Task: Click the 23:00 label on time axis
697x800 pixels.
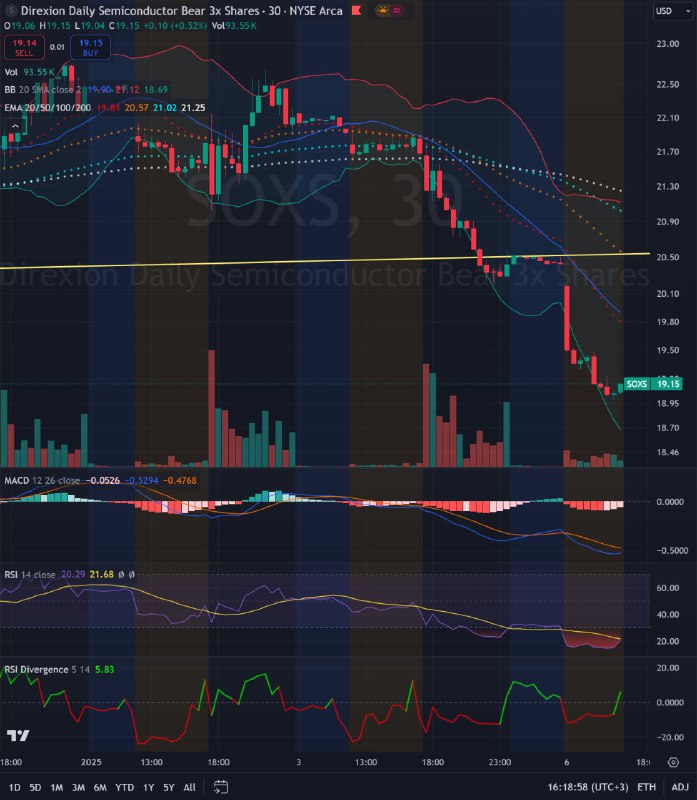Action: (x=500, y=762)
